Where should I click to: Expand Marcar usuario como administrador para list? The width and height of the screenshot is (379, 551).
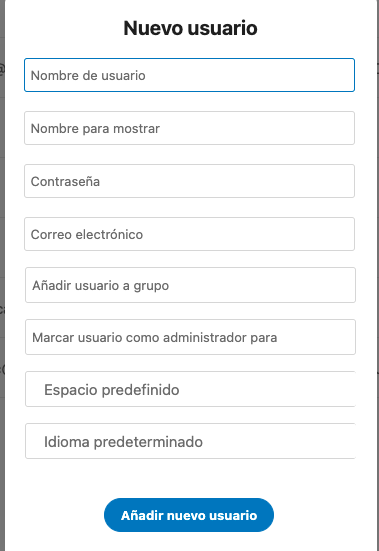tap(190, 337)
